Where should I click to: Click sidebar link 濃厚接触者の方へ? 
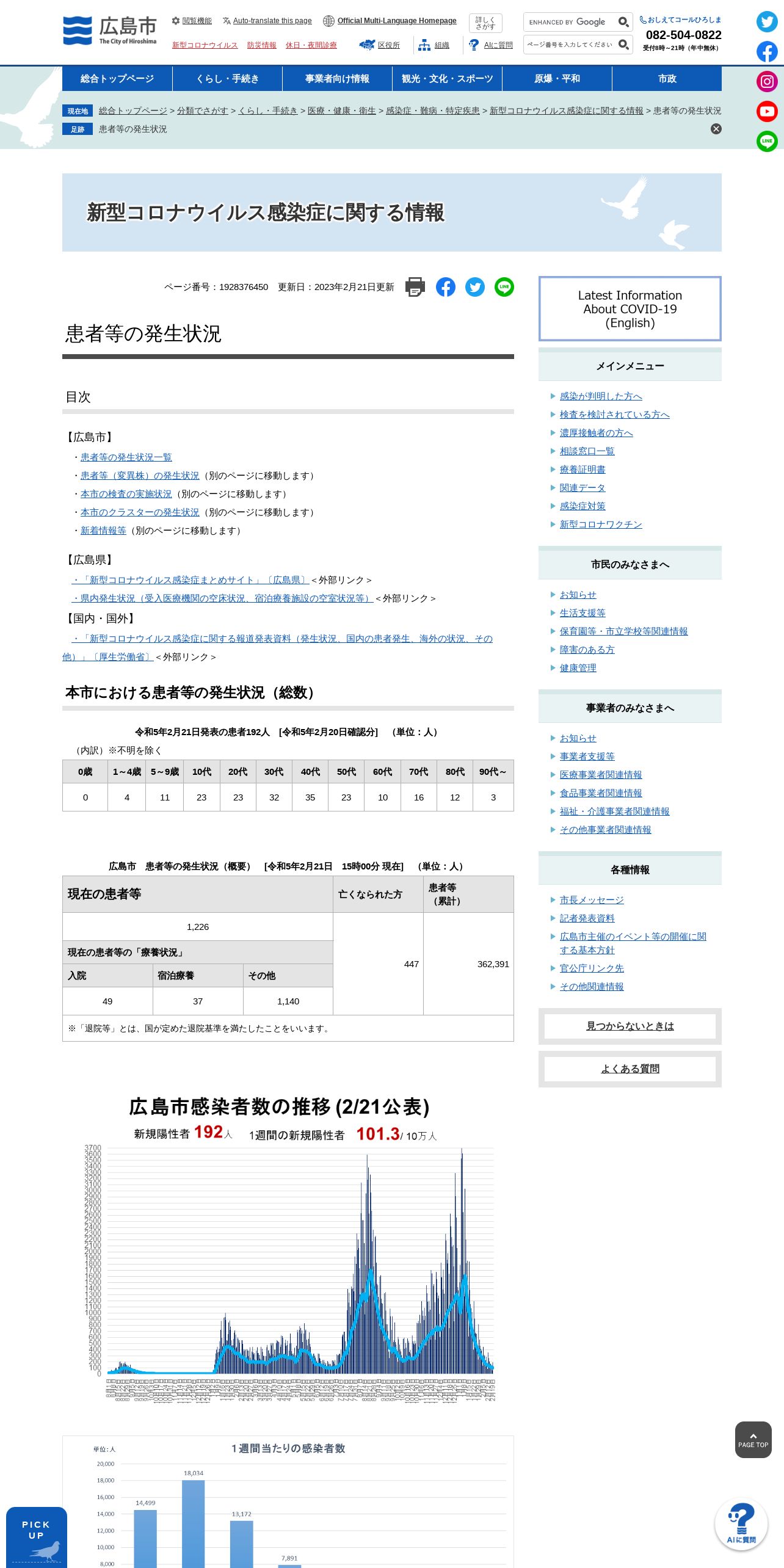tap(596, 433)
